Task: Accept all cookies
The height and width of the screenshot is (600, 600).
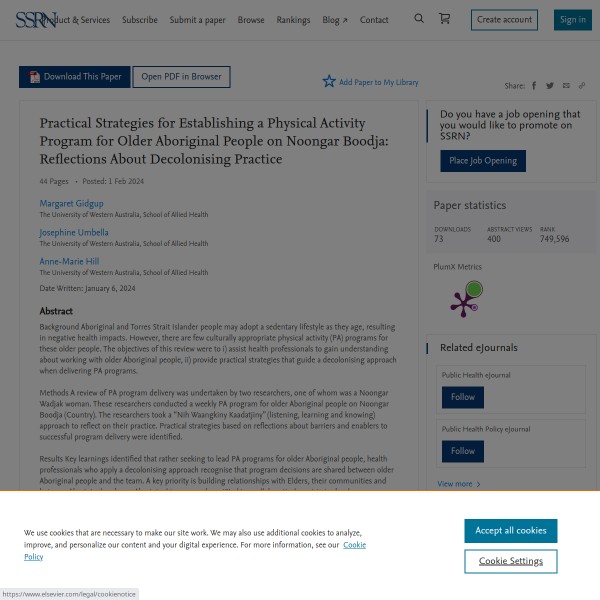Action: tap(510, 531)
